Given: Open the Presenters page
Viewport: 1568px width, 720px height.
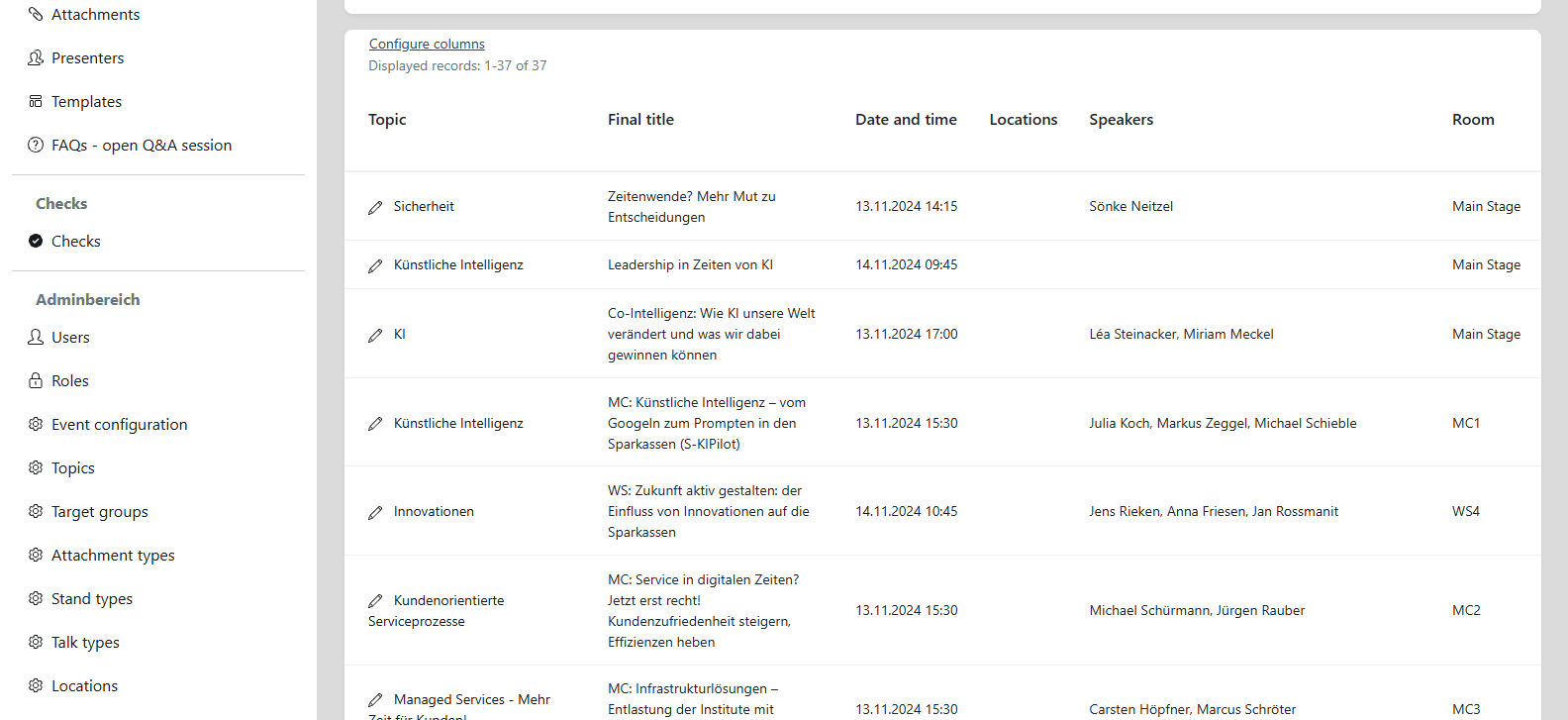Looking at the screenshot, I should point(87,57).
